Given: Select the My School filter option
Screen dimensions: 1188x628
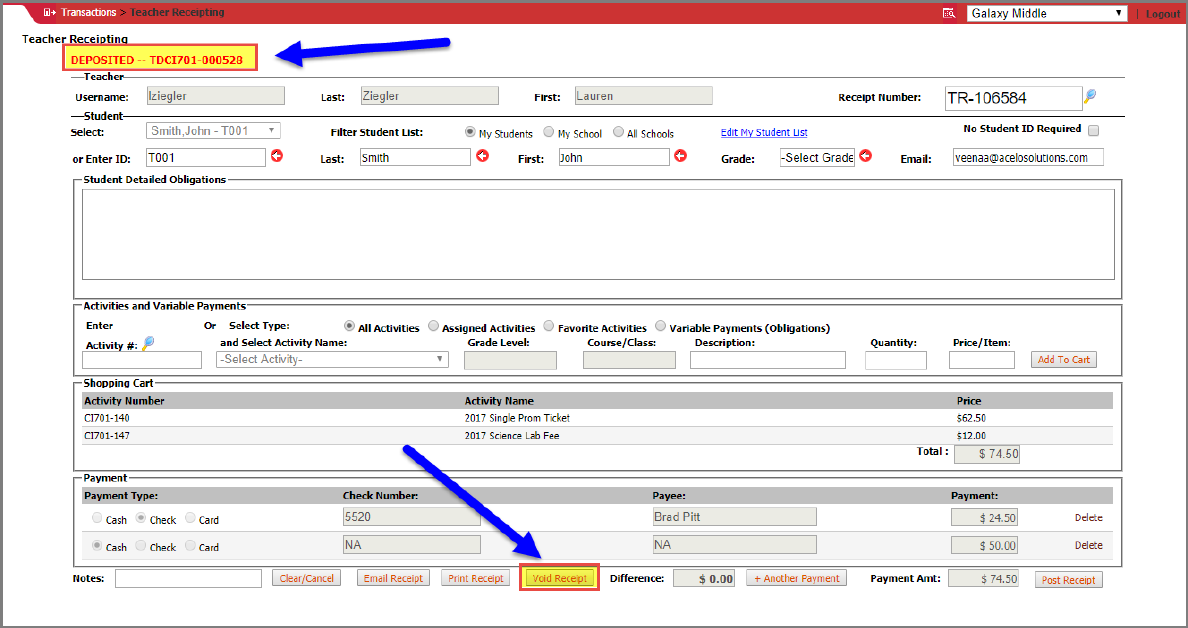Looking at the screenshot, I should (x=549, y=132).
